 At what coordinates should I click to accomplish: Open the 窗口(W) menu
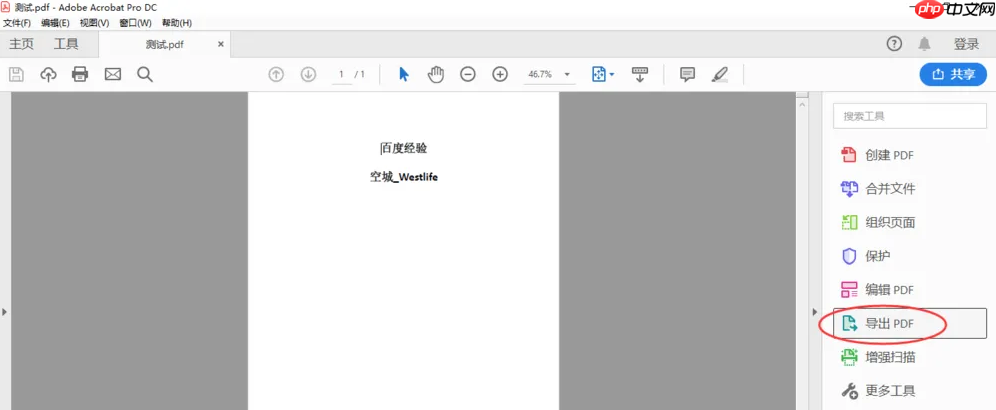click(x=136, y=23)
